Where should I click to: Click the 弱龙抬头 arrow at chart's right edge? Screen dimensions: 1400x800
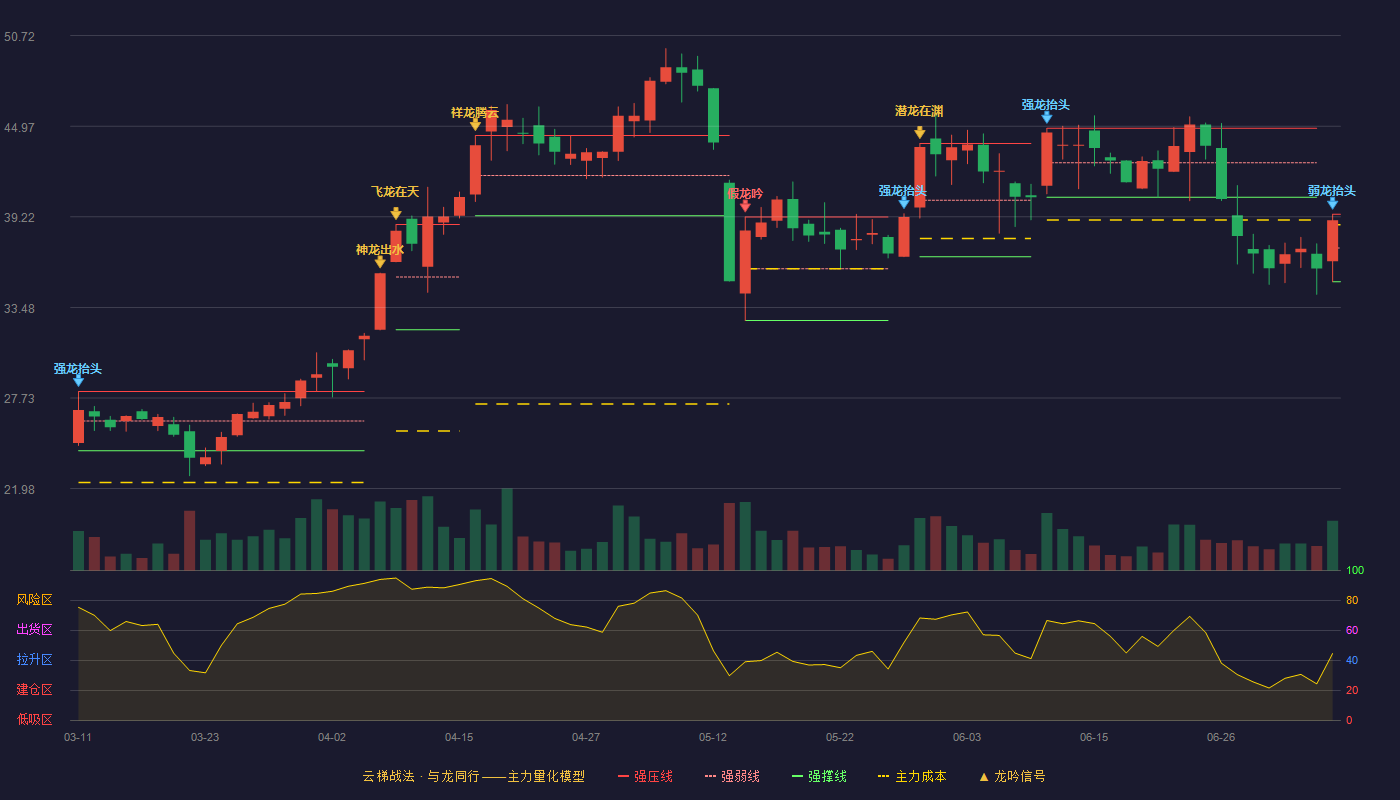pyautogui.click(x=1332, y=203)
